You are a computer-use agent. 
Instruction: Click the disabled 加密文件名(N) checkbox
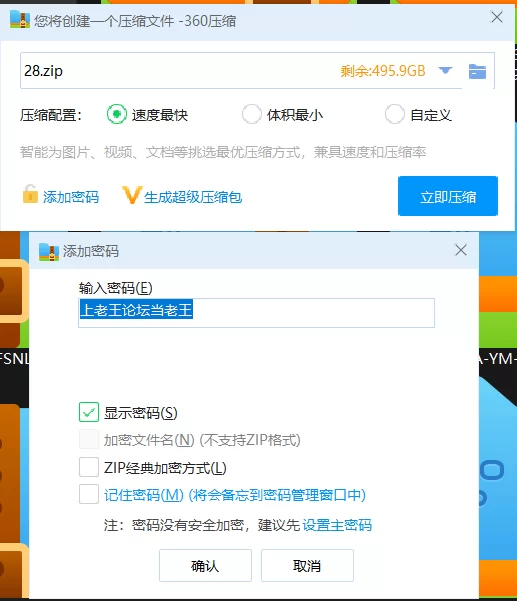point(89,439)
